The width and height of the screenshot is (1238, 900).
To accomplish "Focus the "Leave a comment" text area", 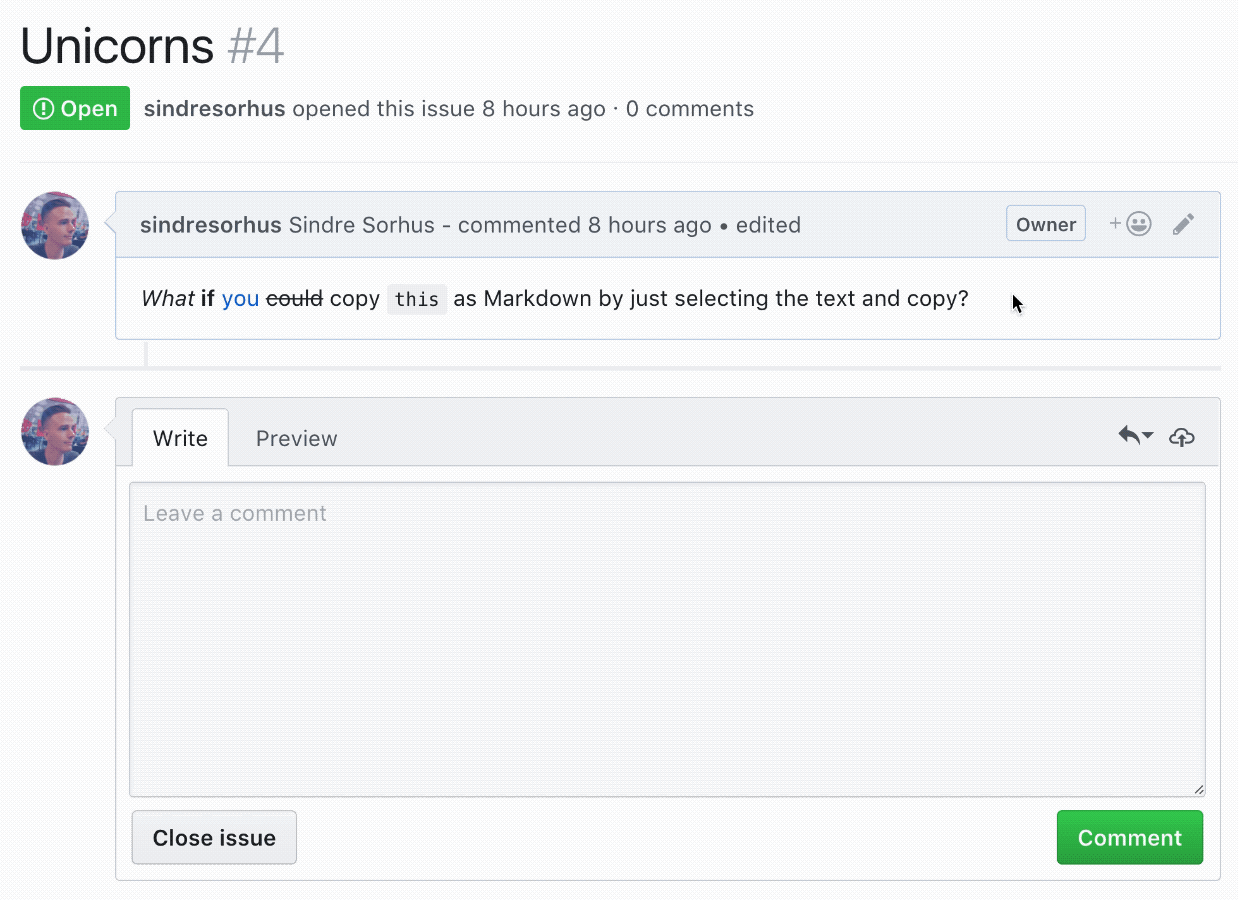I will (x=666, y=640).
